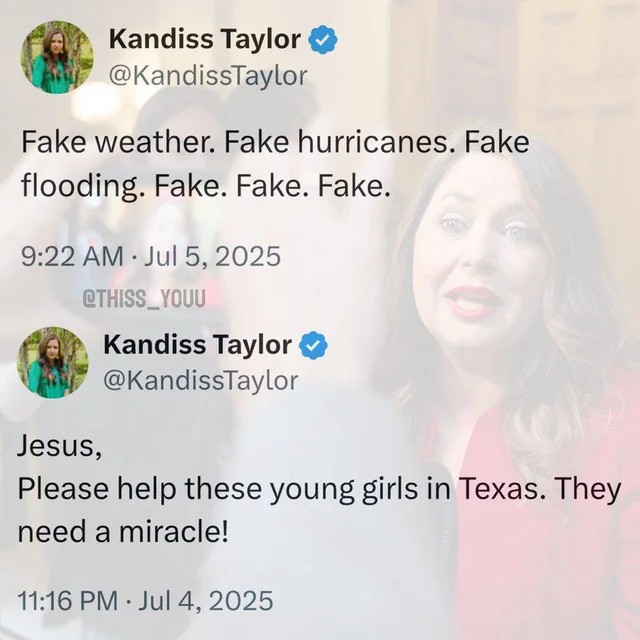Image resolution: width=640 pixels, height=640 pixels.
Task: Click the 9:22 AM · Jul 5, 2025 timestamp
Action: tap(151, 257)
